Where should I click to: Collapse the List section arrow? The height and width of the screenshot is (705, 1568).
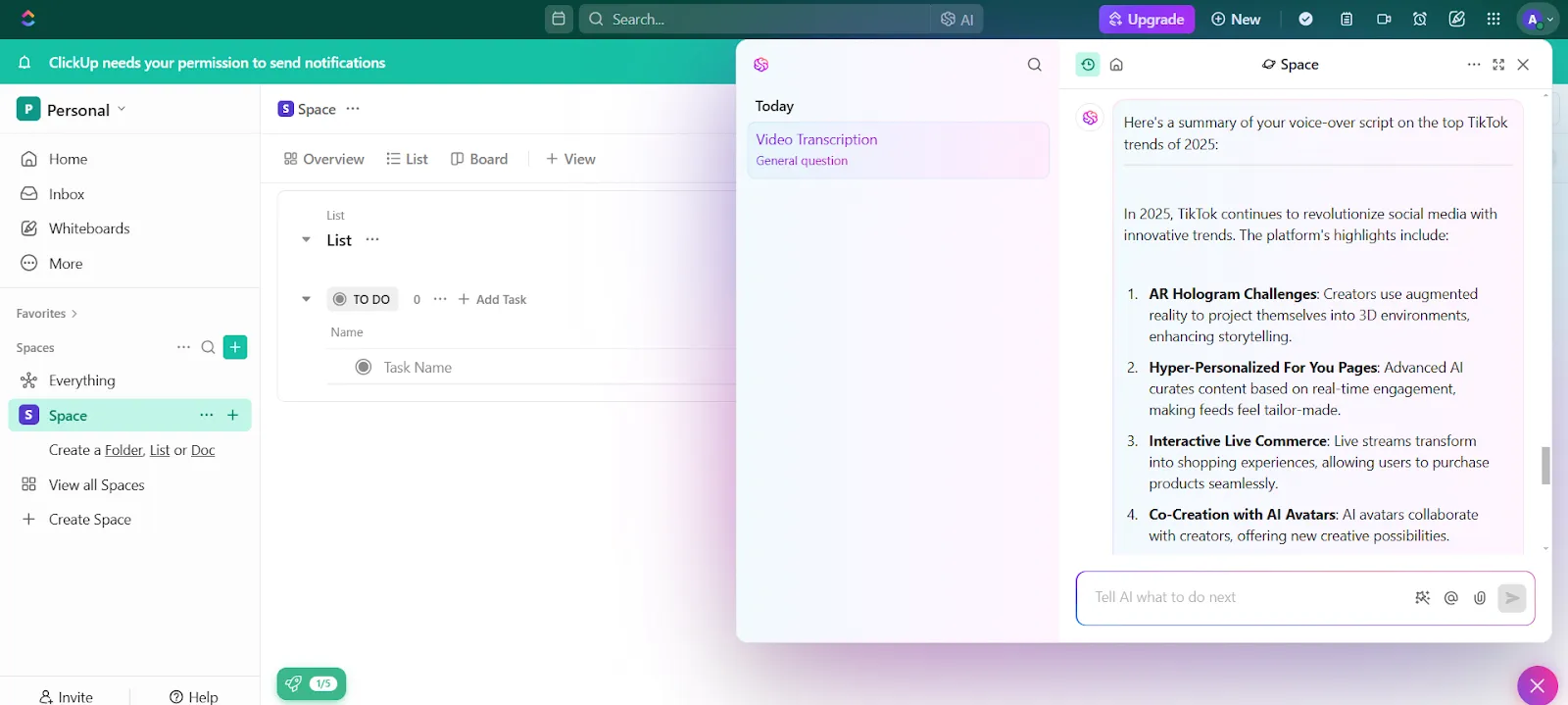tap(306, 240)
